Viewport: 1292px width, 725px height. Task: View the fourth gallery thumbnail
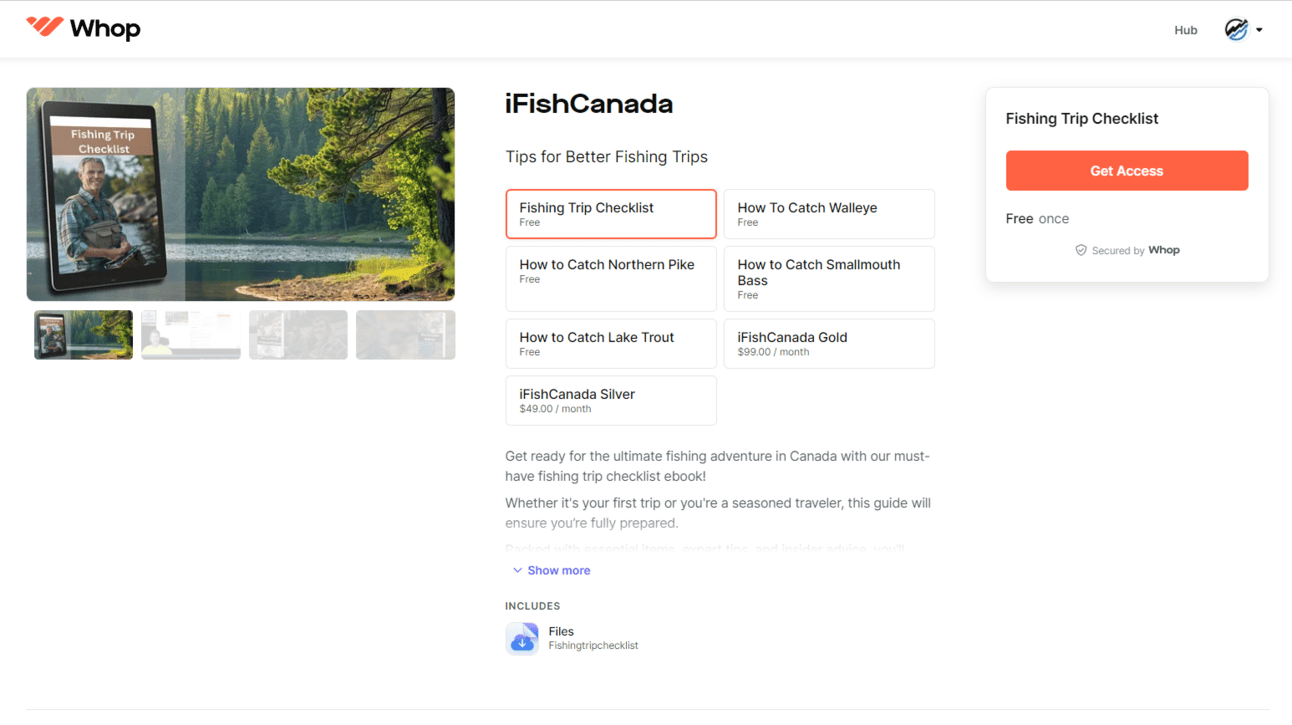[x=405, y=334]
